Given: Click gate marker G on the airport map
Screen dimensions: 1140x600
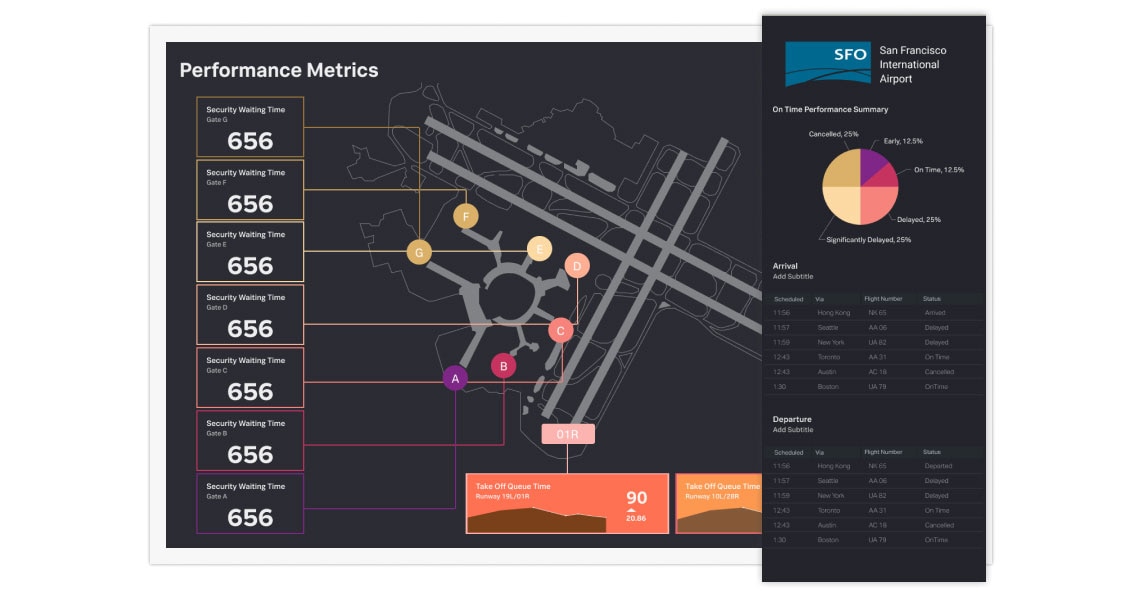Looking at the screenshot, I should [x=419, y=252].
